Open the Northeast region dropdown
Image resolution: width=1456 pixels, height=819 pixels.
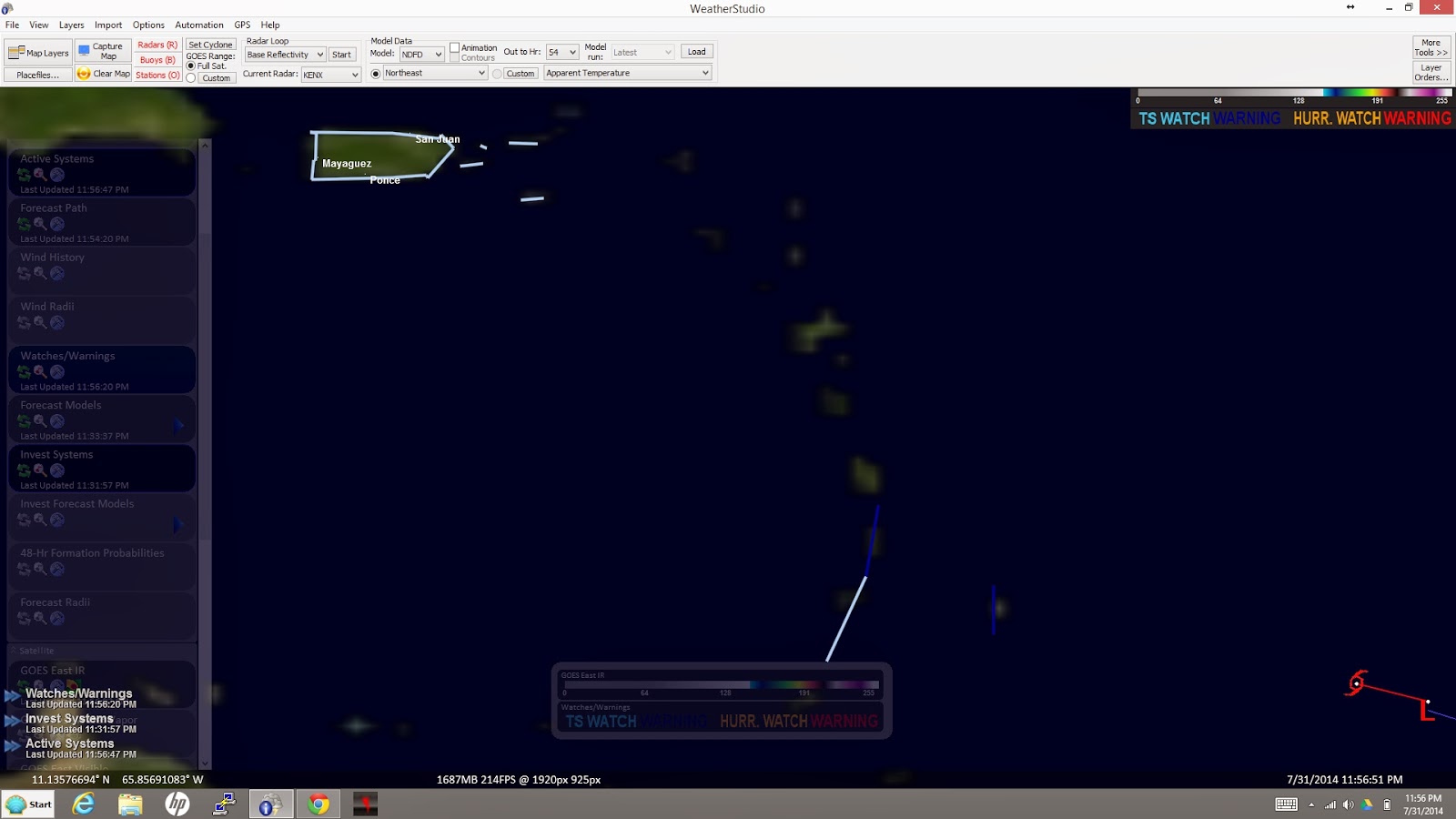[x=435, y=73]
